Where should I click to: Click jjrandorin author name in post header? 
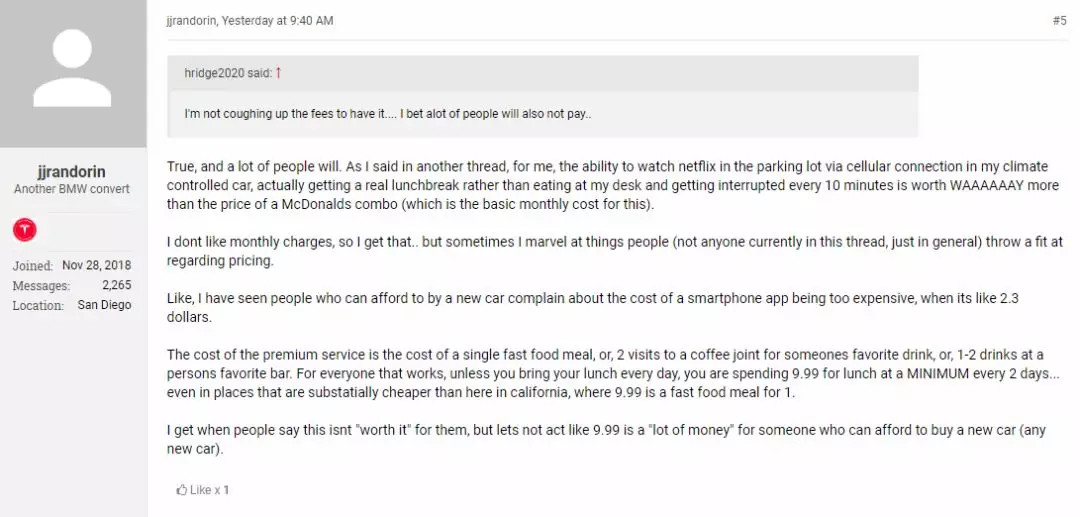pyautogui.click(x=191, y=20)
